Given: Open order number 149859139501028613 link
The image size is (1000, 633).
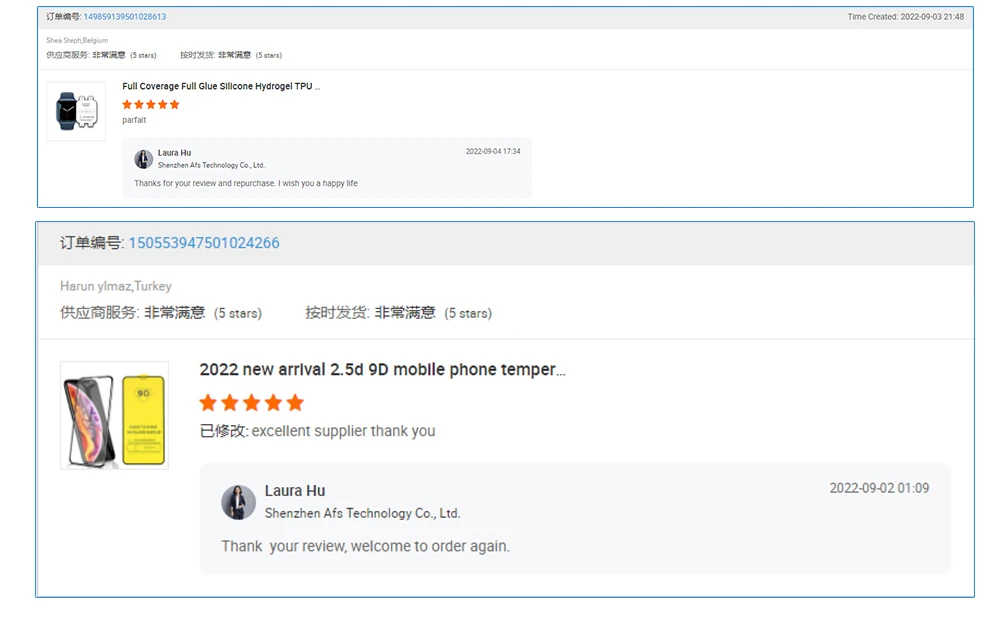Looking at the screenshot, I should pos(125,17).
